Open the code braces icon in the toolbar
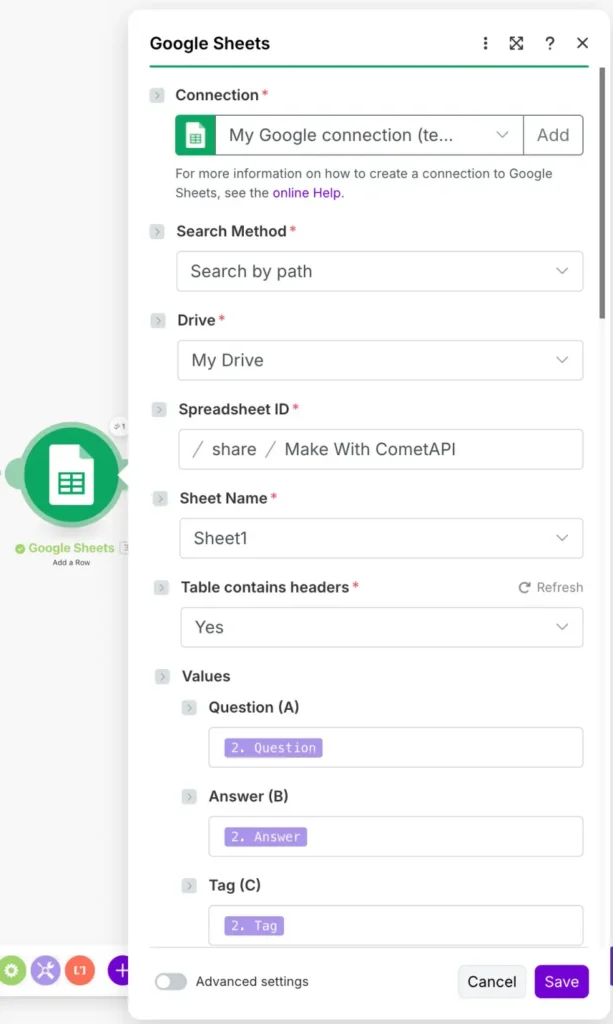 coord(79,970)
